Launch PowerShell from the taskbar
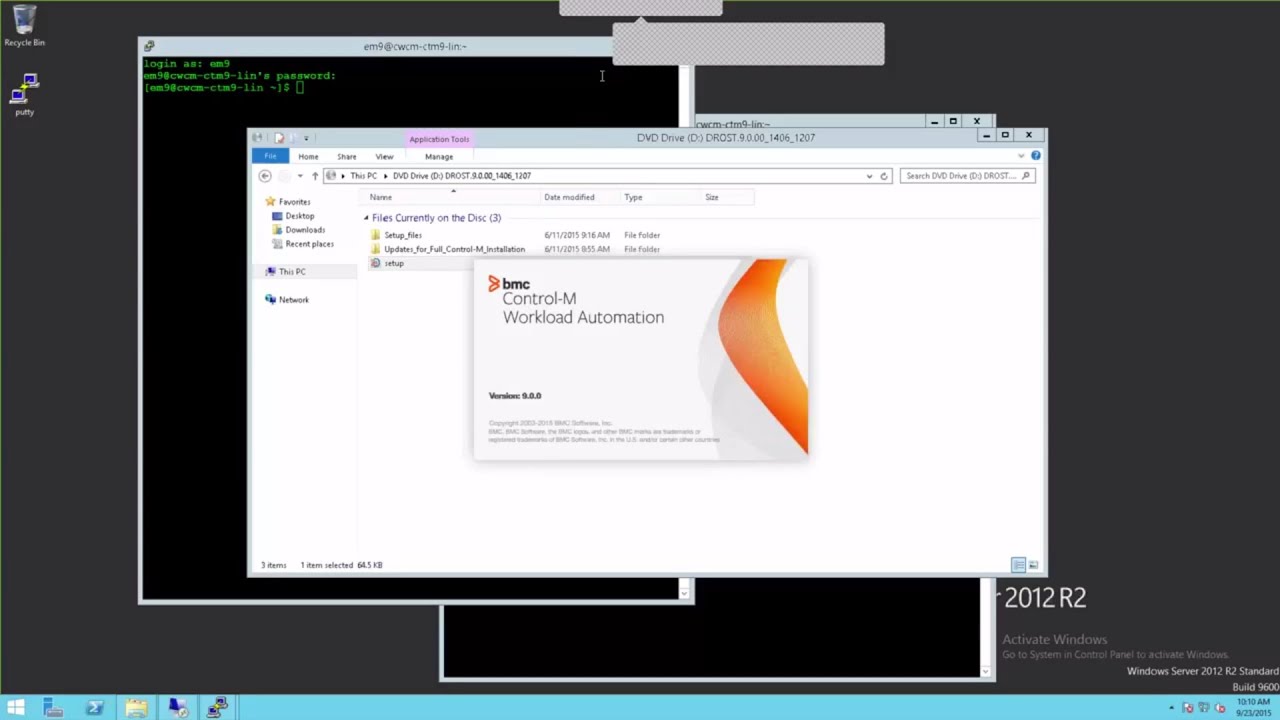Image resolution: width=1280 pixels, height=720 pixels. [x=95, y=707]
